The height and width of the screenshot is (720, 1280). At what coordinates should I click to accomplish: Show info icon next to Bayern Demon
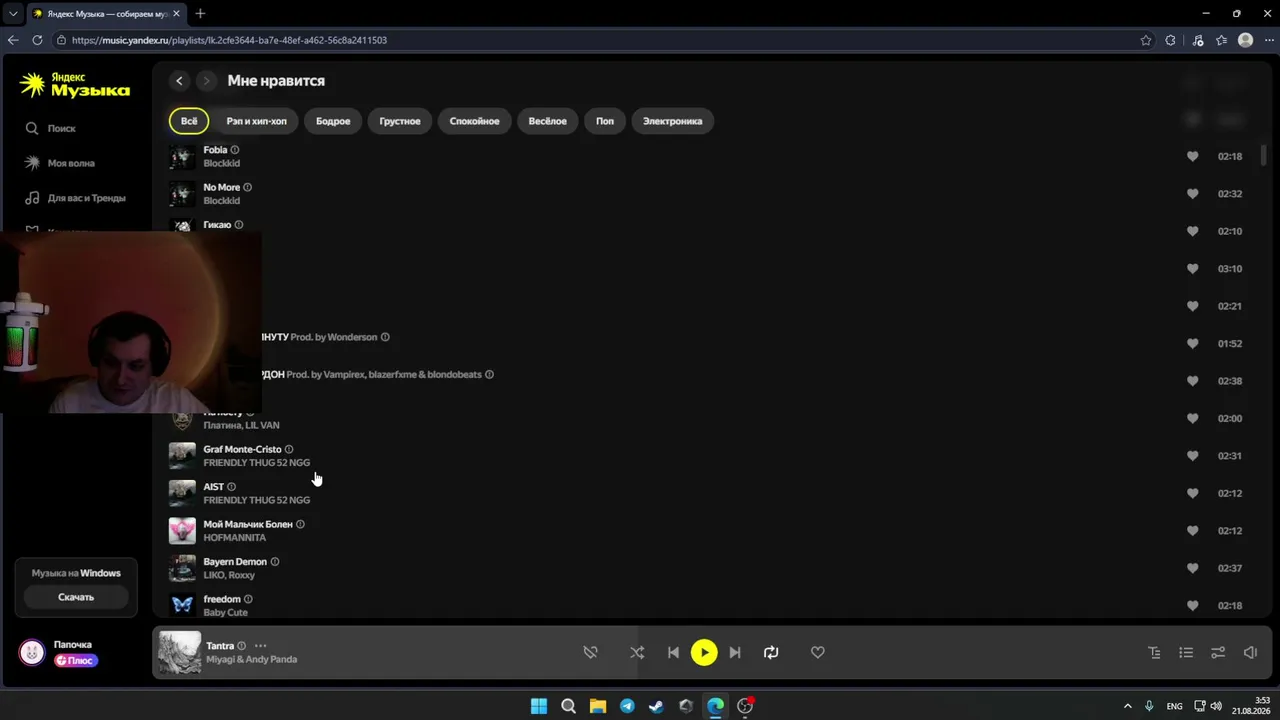pos(275,562)
